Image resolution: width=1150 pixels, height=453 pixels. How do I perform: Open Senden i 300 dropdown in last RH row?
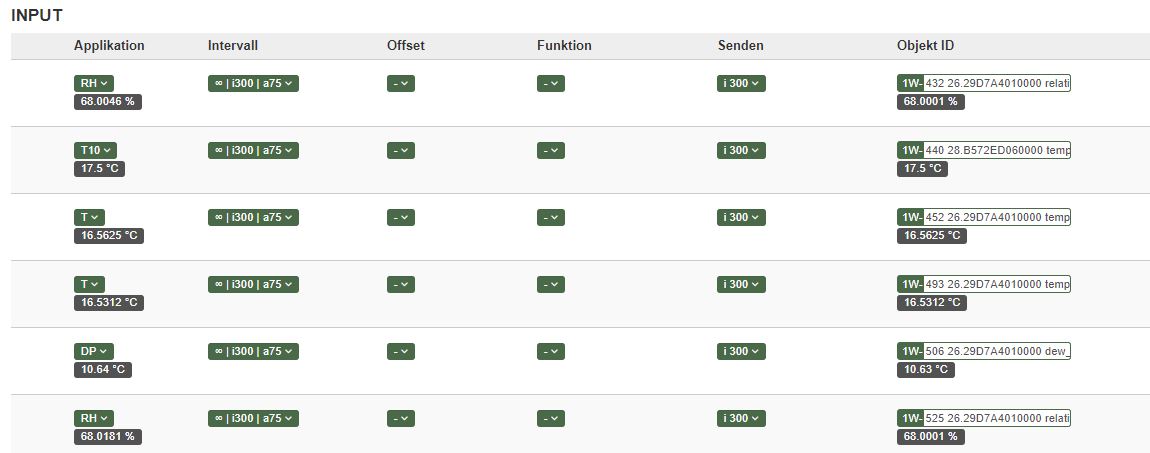pos(741,419)
